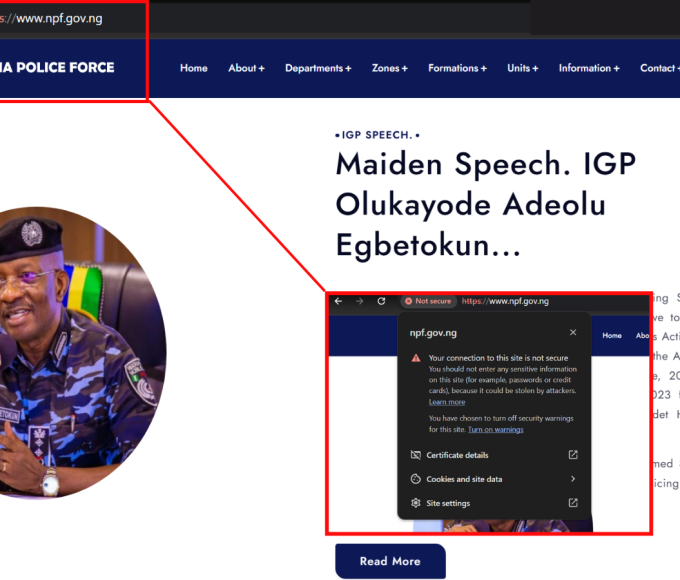Click the Learn more link
The image size is (680, 580).
tap(447, 402)
